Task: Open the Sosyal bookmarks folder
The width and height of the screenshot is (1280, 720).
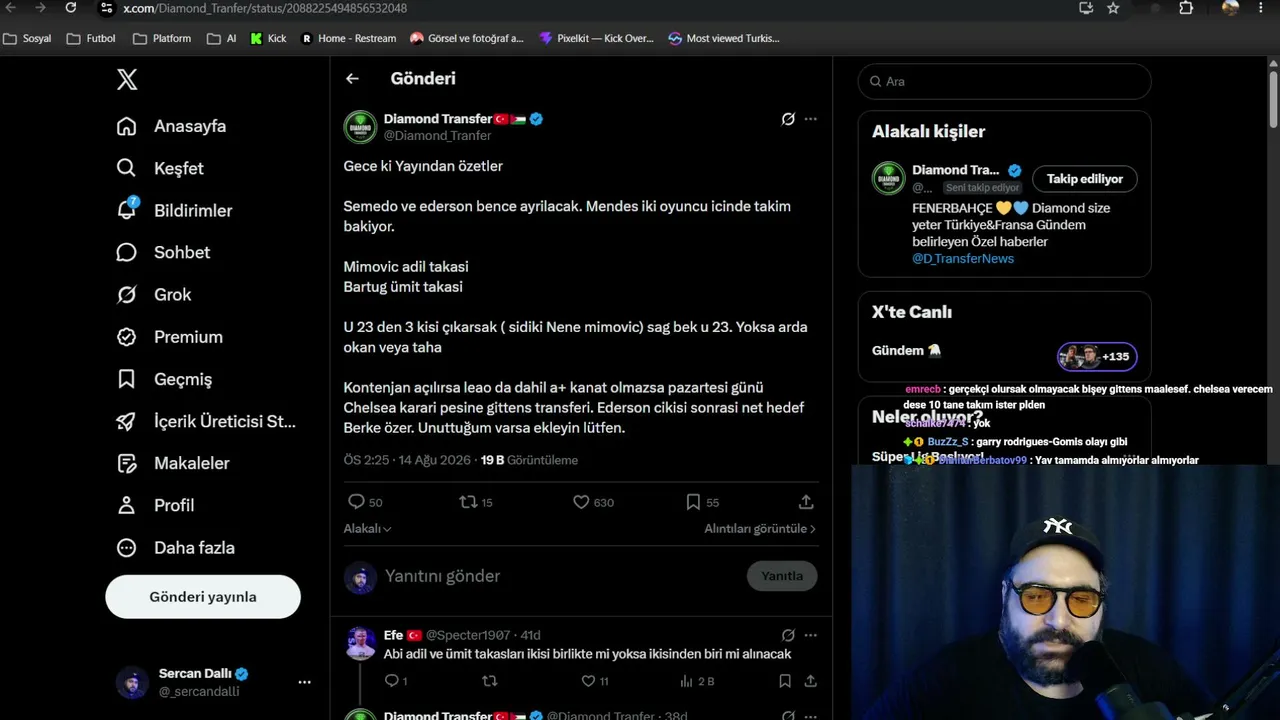Action: [x=27, y=39]
